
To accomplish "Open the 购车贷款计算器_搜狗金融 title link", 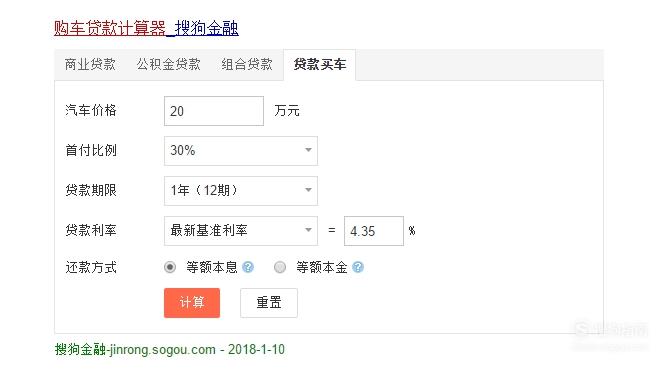I will (146, 28).
